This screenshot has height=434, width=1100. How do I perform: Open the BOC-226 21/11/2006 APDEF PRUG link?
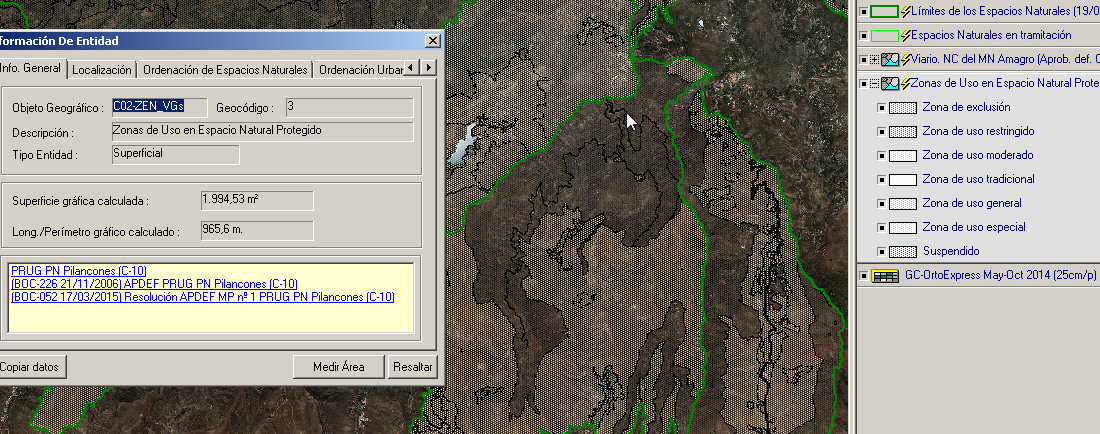[x=154, y=284]
